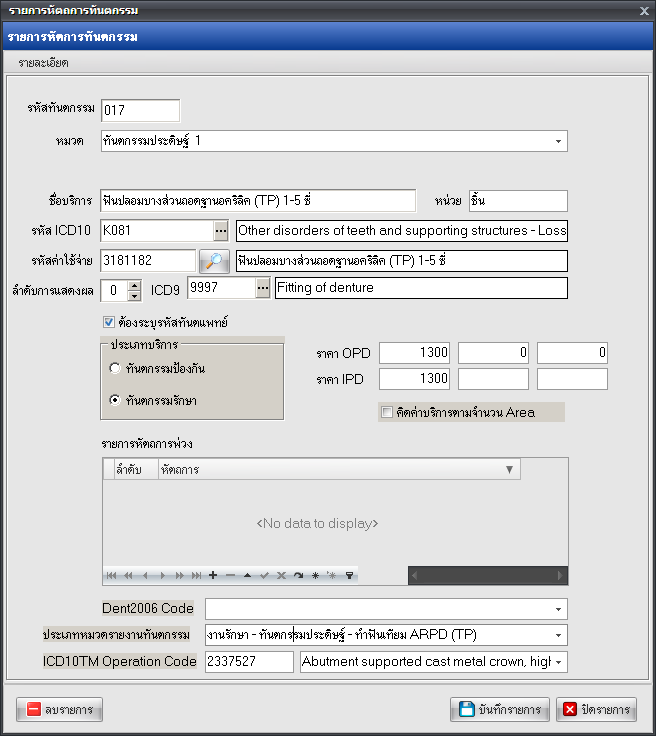Add a record with the grid plus icon

pyautogui.click(x=213, y=575)
